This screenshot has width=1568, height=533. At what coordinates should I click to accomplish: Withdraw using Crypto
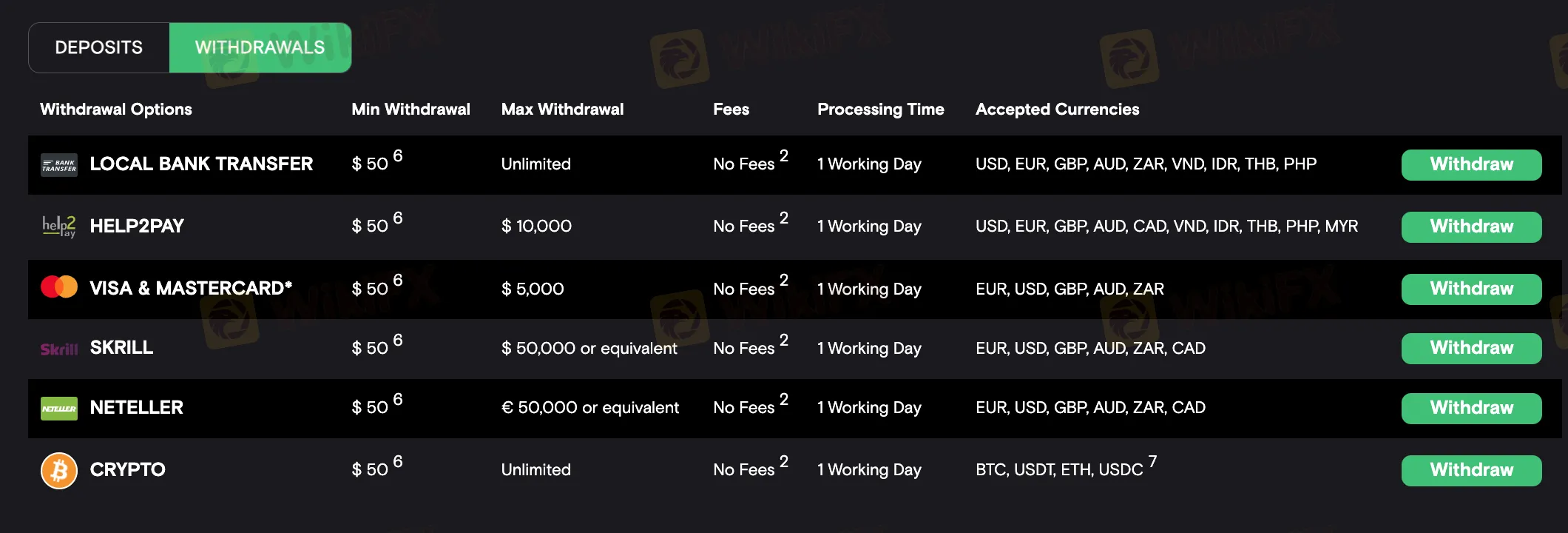point(1471,470)
